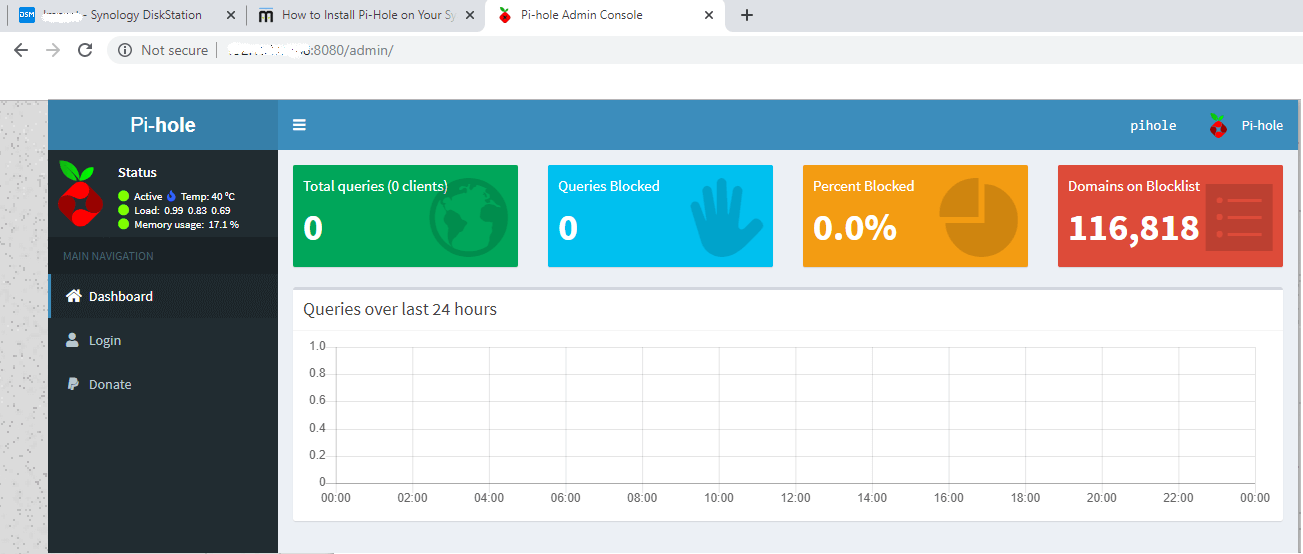Click the Pi-hole logo in Status panel
The height and width of the screenshot is (554, 1303).
(81, 192)
